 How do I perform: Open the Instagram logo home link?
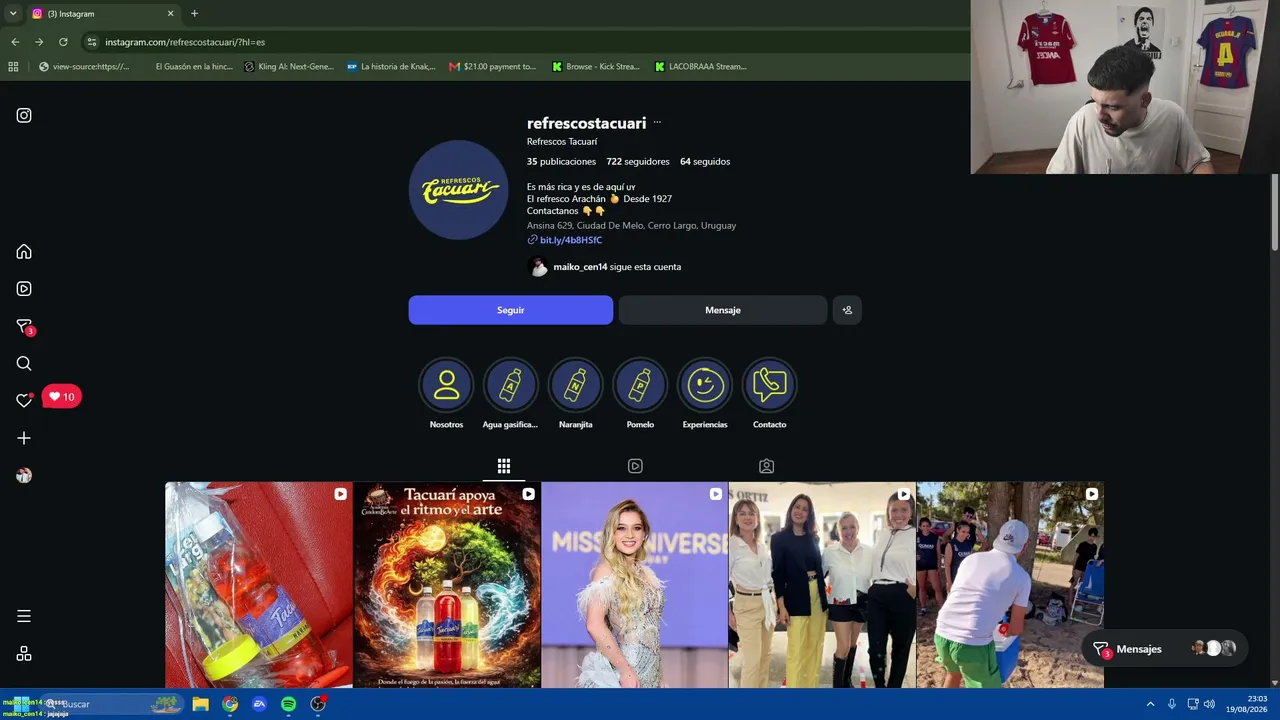tap(24, 115)
